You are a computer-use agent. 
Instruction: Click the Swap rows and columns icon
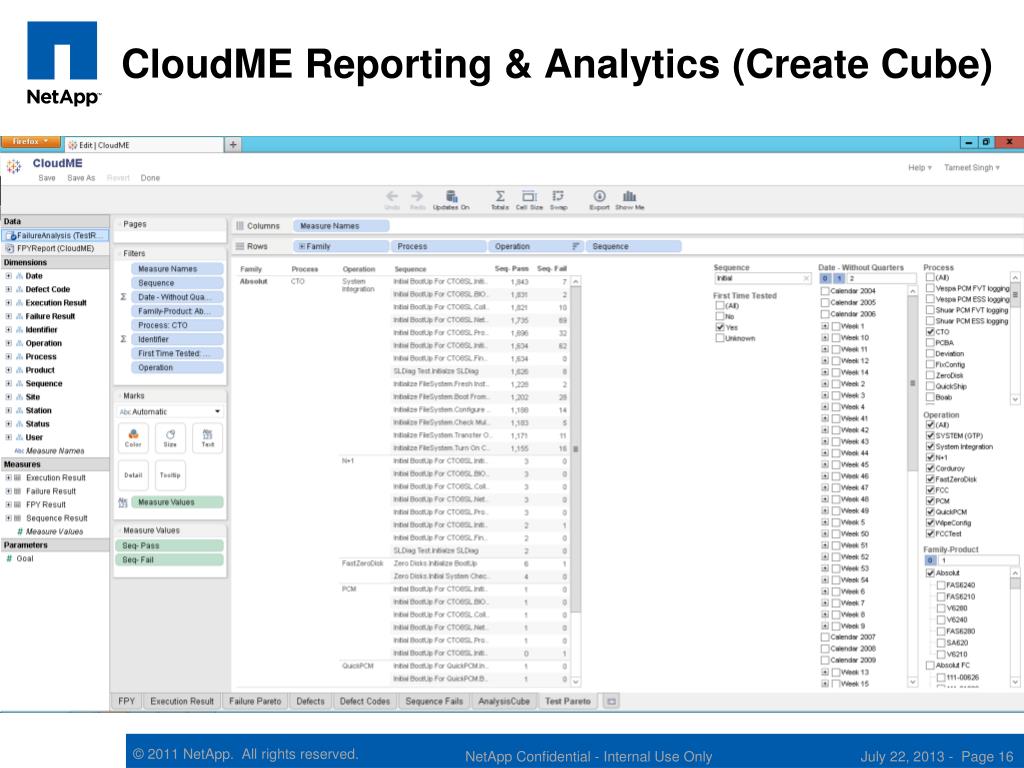[x=558, y=196]
